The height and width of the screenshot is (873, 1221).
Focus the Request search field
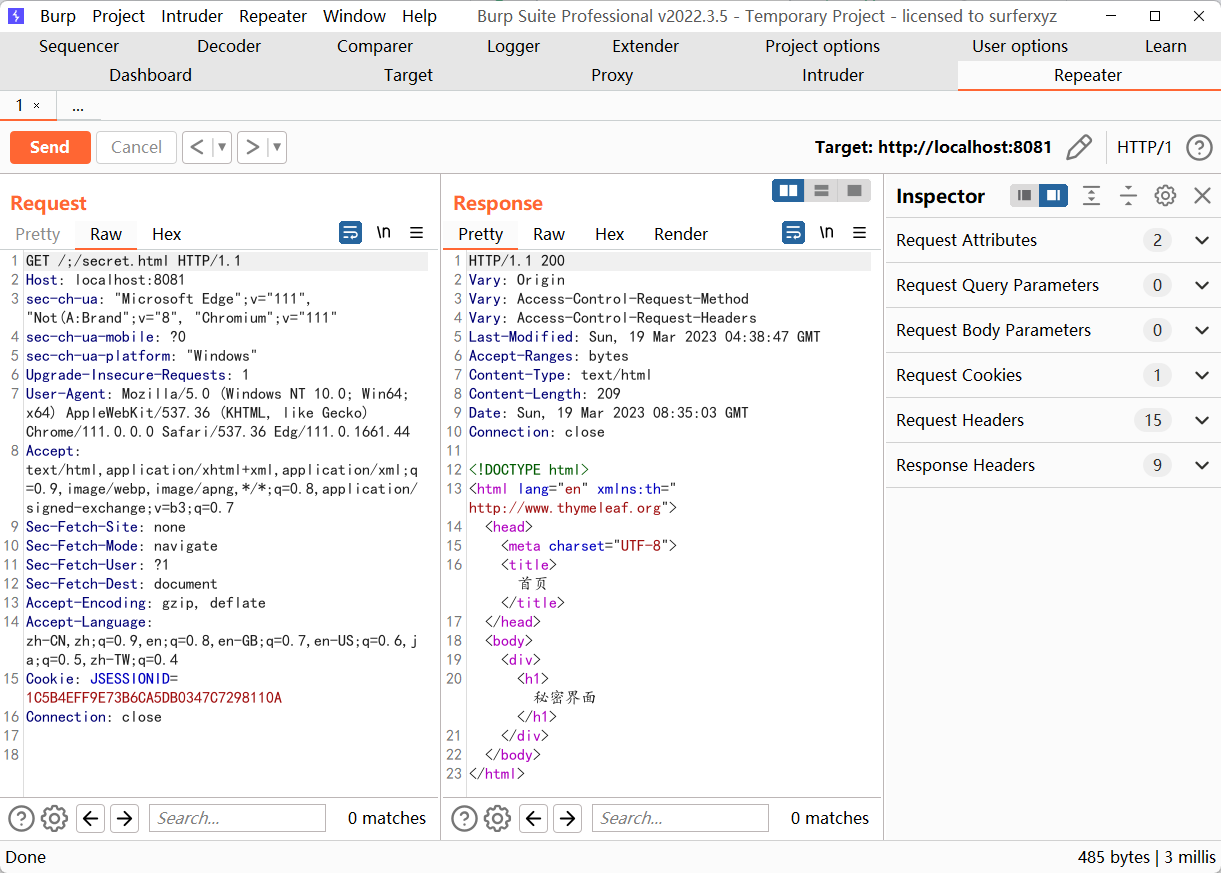click(237, 818)
